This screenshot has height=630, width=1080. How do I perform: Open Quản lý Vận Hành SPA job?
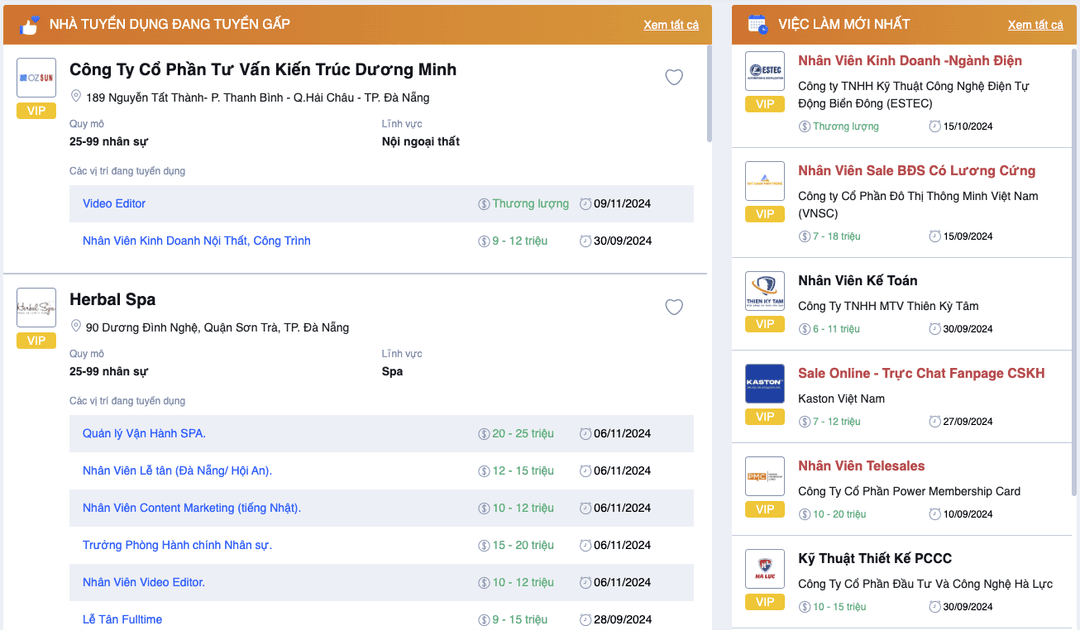pos(144,434)
